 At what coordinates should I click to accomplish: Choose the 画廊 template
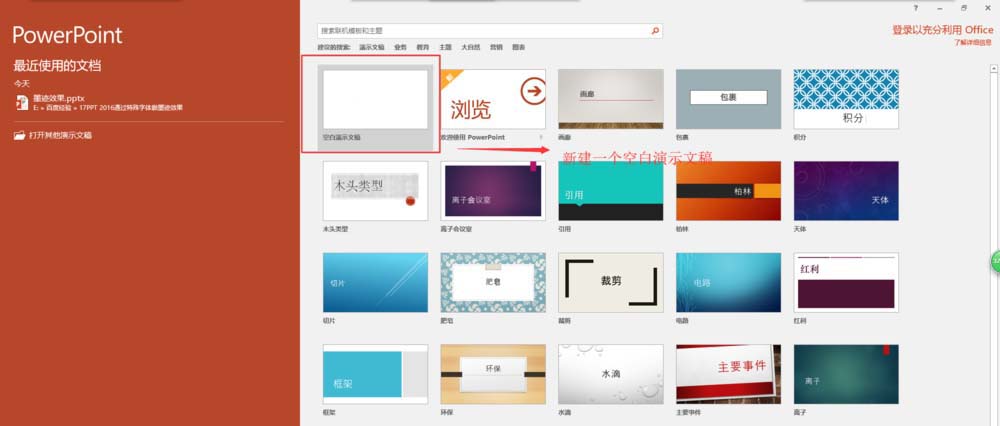click(610, 99)
